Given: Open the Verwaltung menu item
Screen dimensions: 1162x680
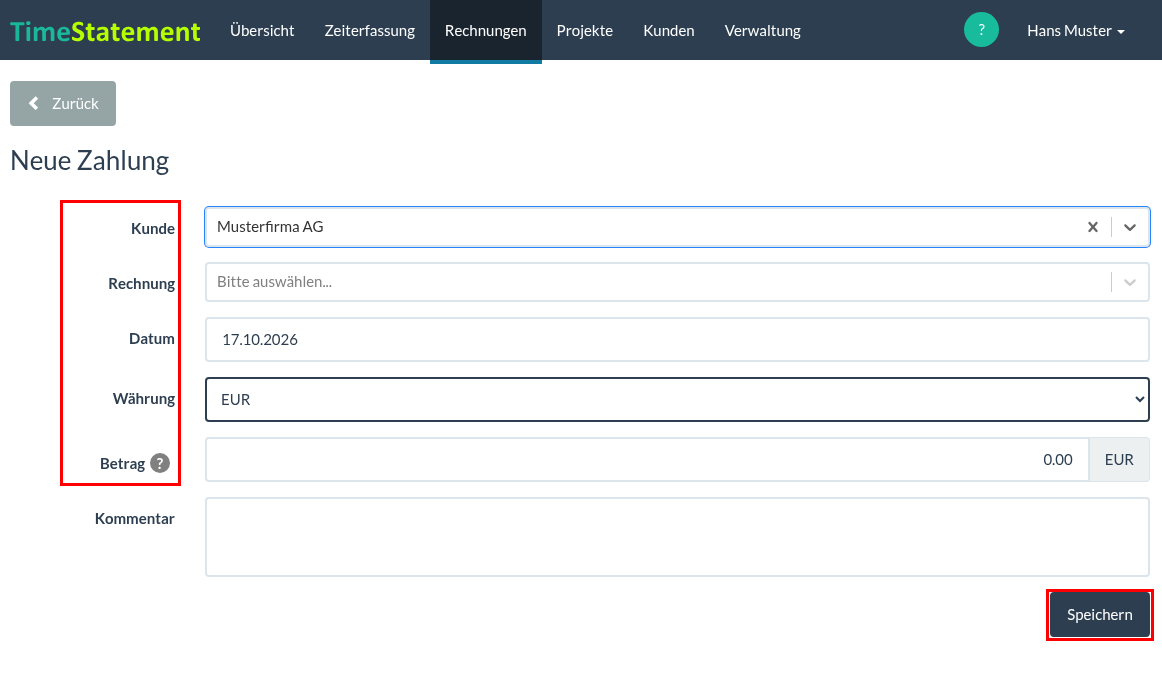Looking at the screenshot, I should coord(763,31).
